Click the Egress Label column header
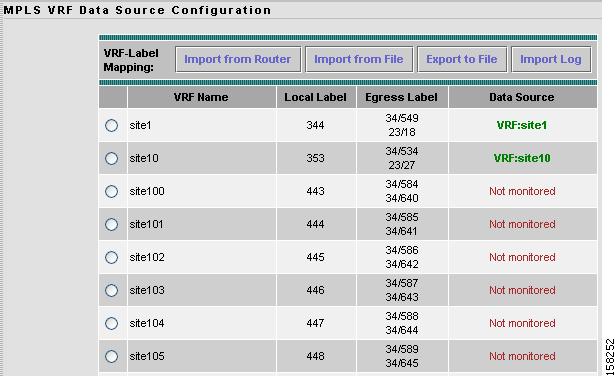615x376 pixels. click(402, 97)
